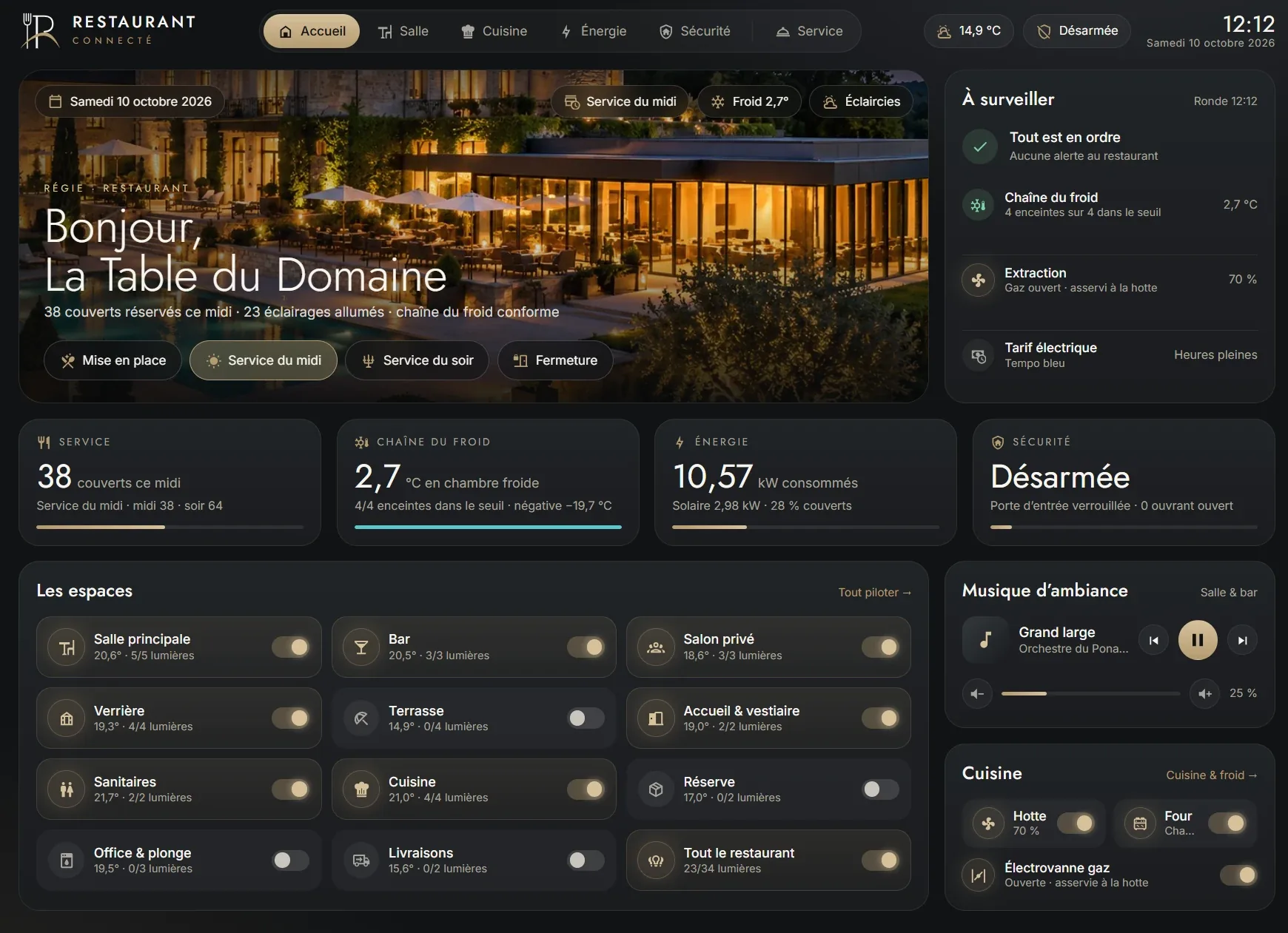Switch to the Cuisine tab
1288x933 pixels.
coord(494,31)
